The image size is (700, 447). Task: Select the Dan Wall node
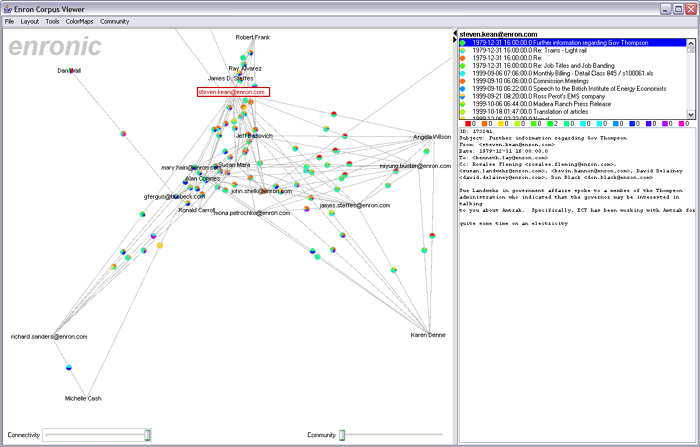(x=69, y=71)
